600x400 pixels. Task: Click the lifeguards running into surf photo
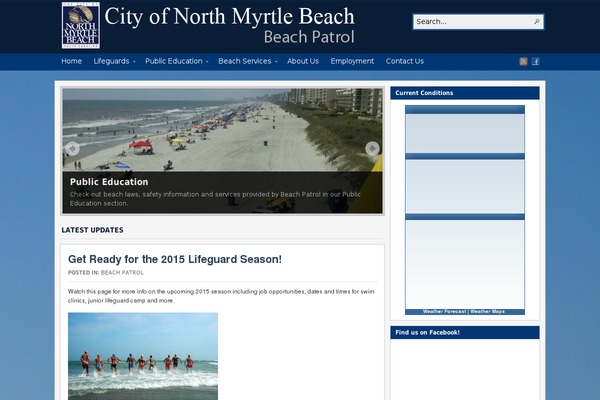(x=143, y=356)
